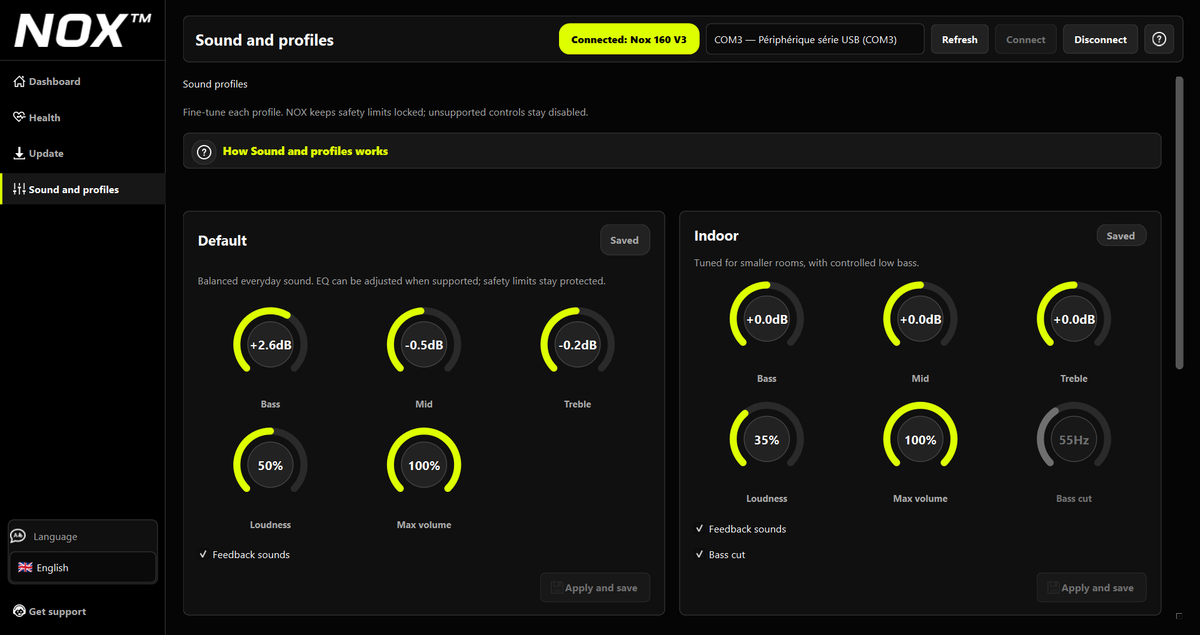Click the Indoor profile Mid knob

(x=920, y=320)
